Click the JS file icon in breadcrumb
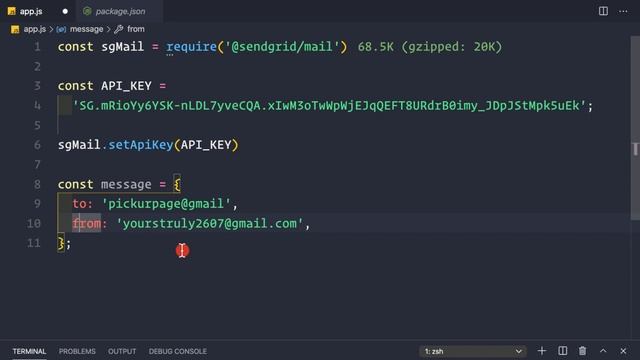This screenshot has height=360, width=640. pos(15,29)
